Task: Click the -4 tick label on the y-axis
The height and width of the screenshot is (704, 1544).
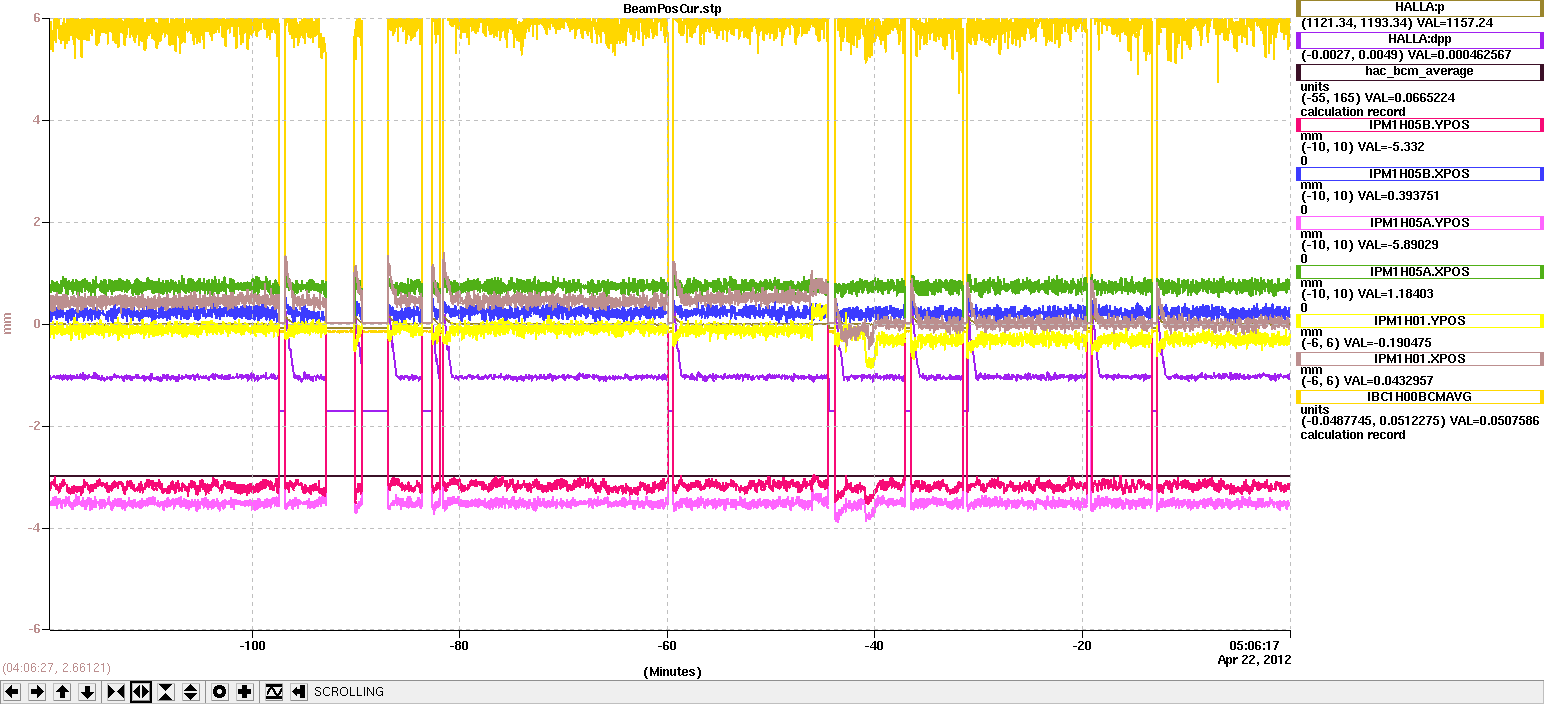Action: point(33,528)
